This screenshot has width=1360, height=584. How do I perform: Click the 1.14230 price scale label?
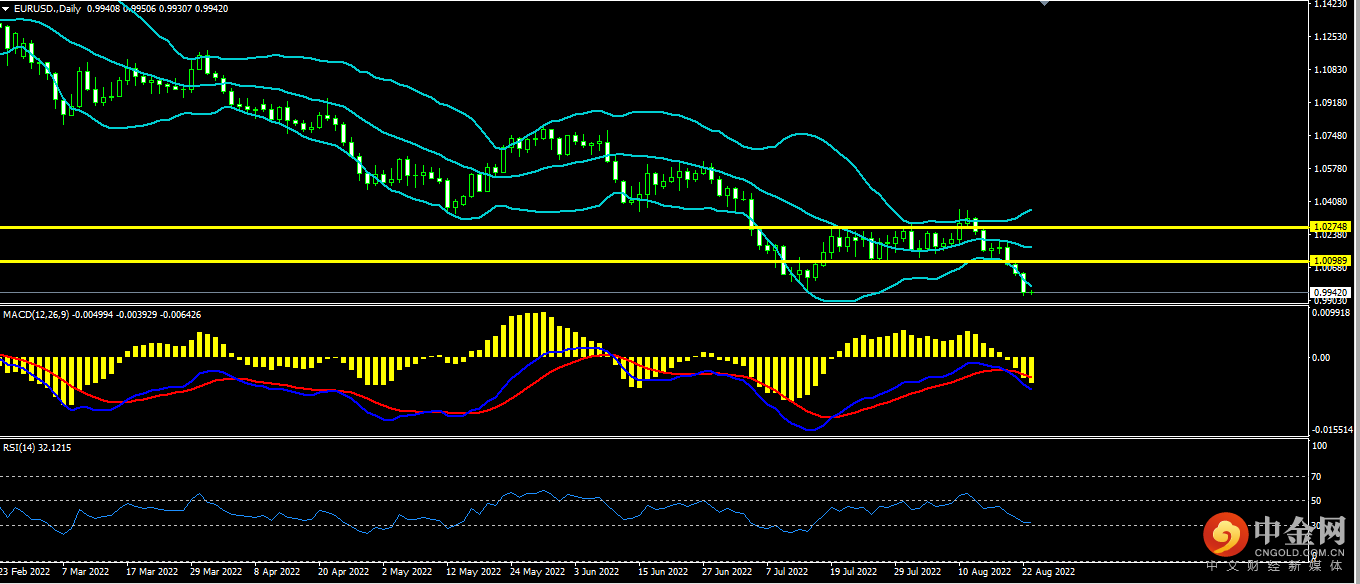coord(1330,5)
